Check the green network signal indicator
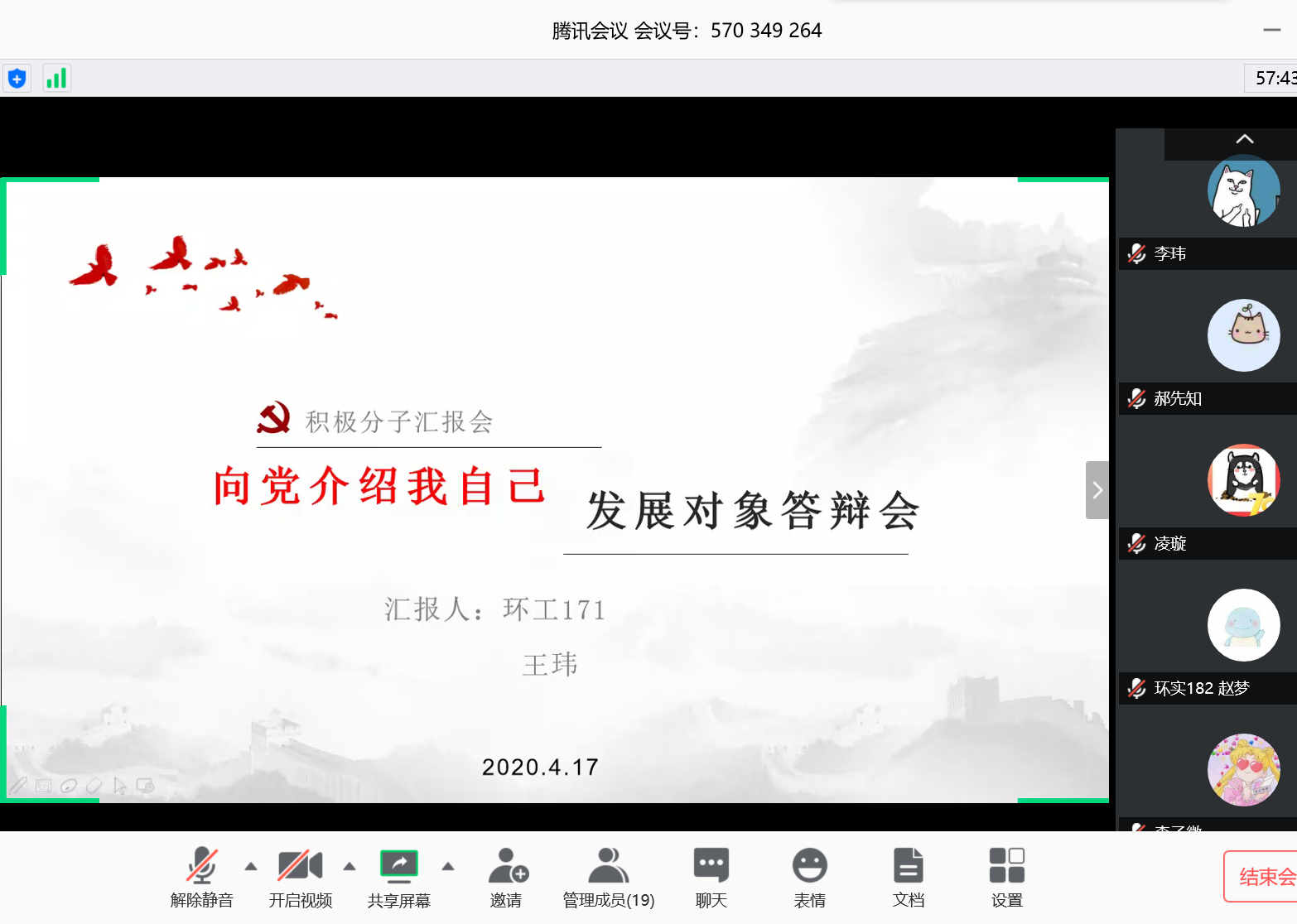Screen dimensions: 1297x924 56,77
